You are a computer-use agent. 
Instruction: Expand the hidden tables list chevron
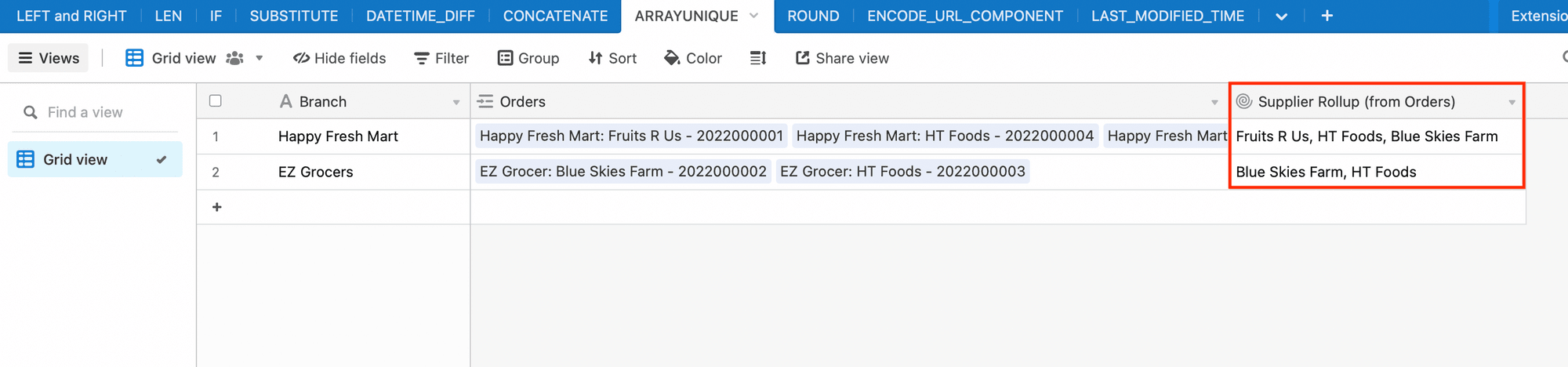[1281, 16]
